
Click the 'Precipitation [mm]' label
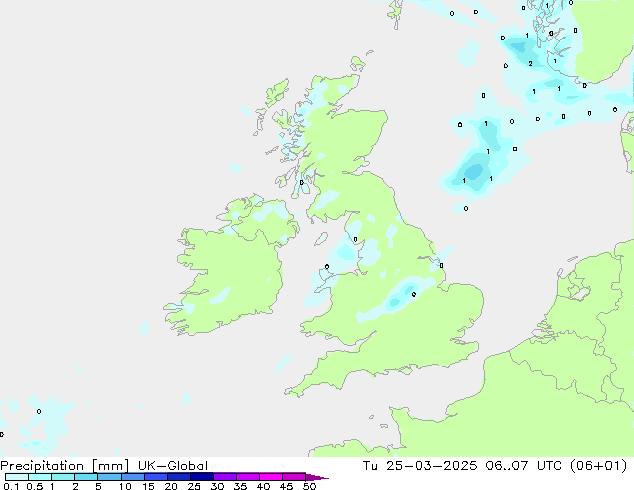point(64,466)
